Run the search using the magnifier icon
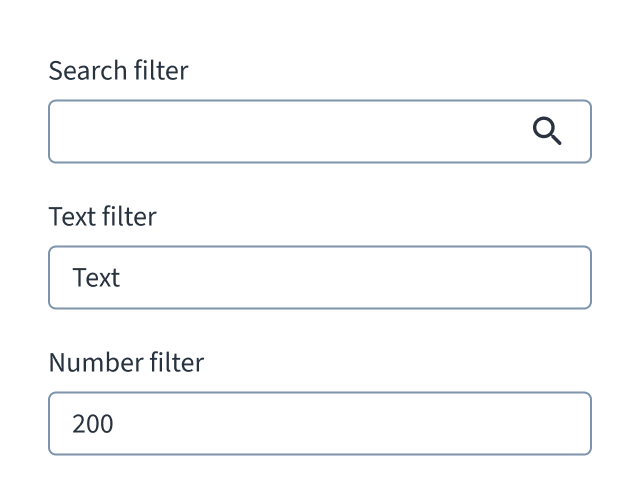The width and height of the screenshot is (640, 503). [547, 131]
